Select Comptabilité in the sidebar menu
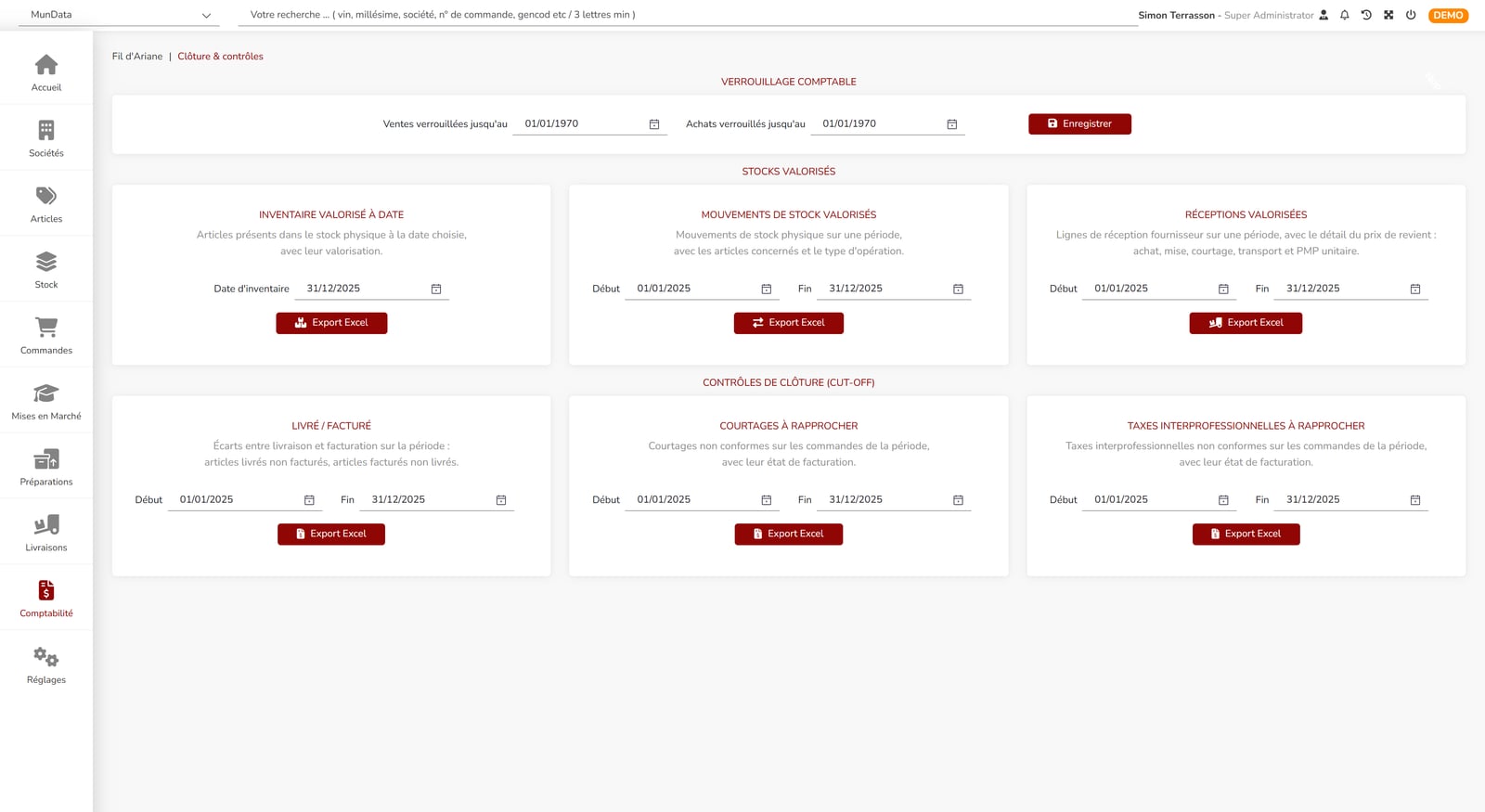The width and height of the screenshot is (1485, 812). click(46, 599)
